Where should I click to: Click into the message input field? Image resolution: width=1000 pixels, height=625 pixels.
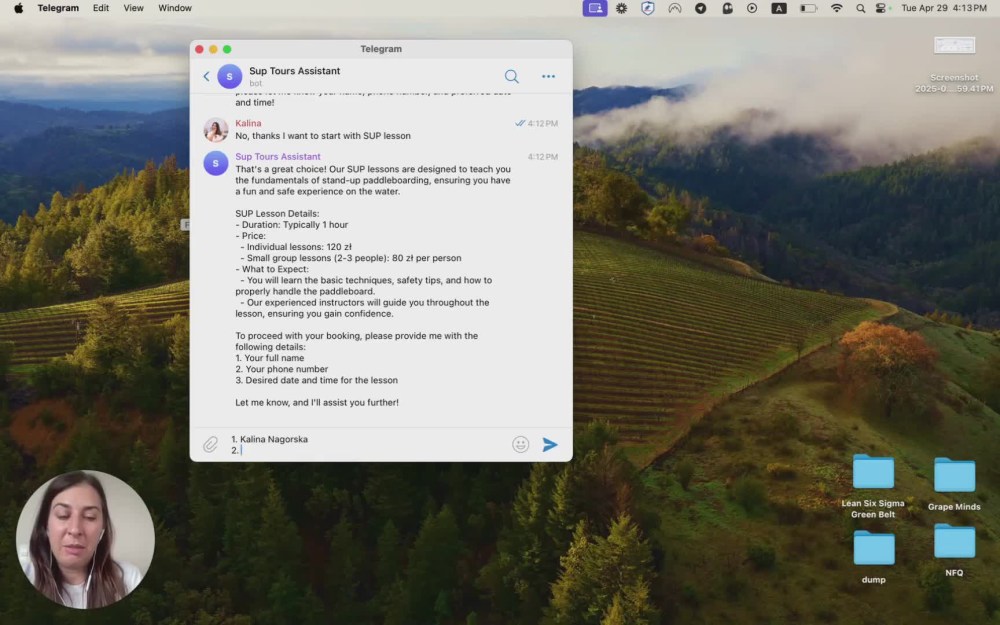pos(367,445)
